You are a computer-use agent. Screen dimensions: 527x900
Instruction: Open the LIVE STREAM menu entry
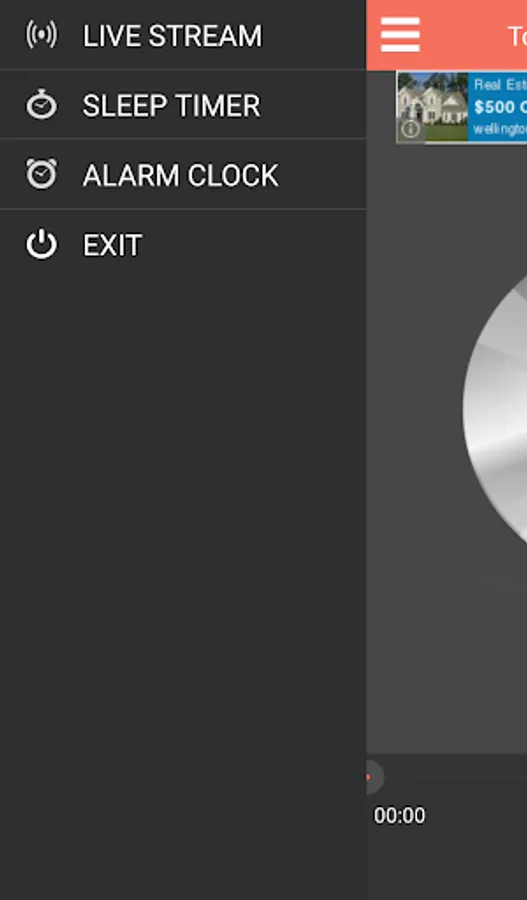pyautogui.click(x=183, y=35)
